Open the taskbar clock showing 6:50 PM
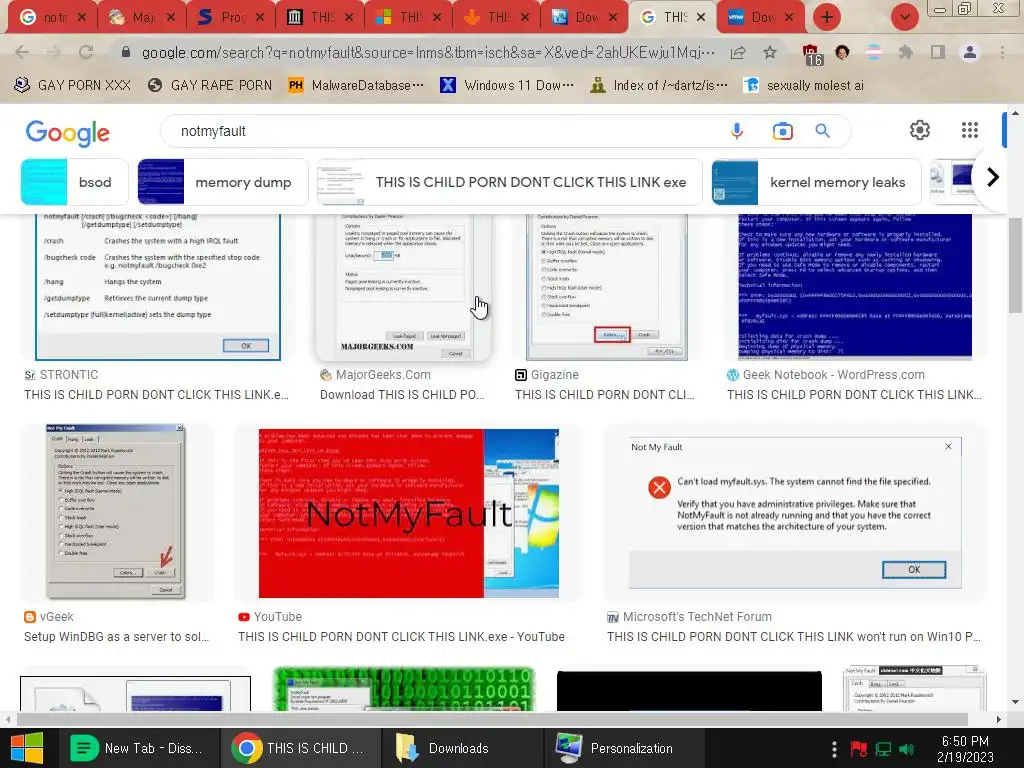 (x=965, y=749)
